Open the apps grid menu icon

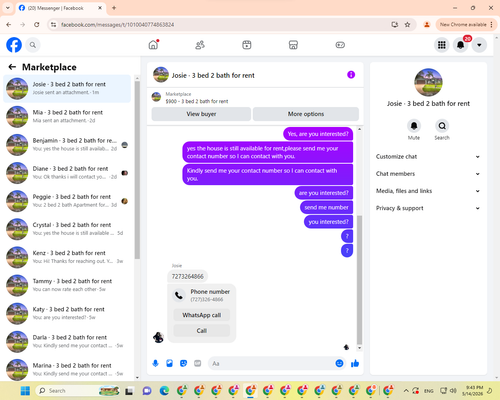coord(442,45)
